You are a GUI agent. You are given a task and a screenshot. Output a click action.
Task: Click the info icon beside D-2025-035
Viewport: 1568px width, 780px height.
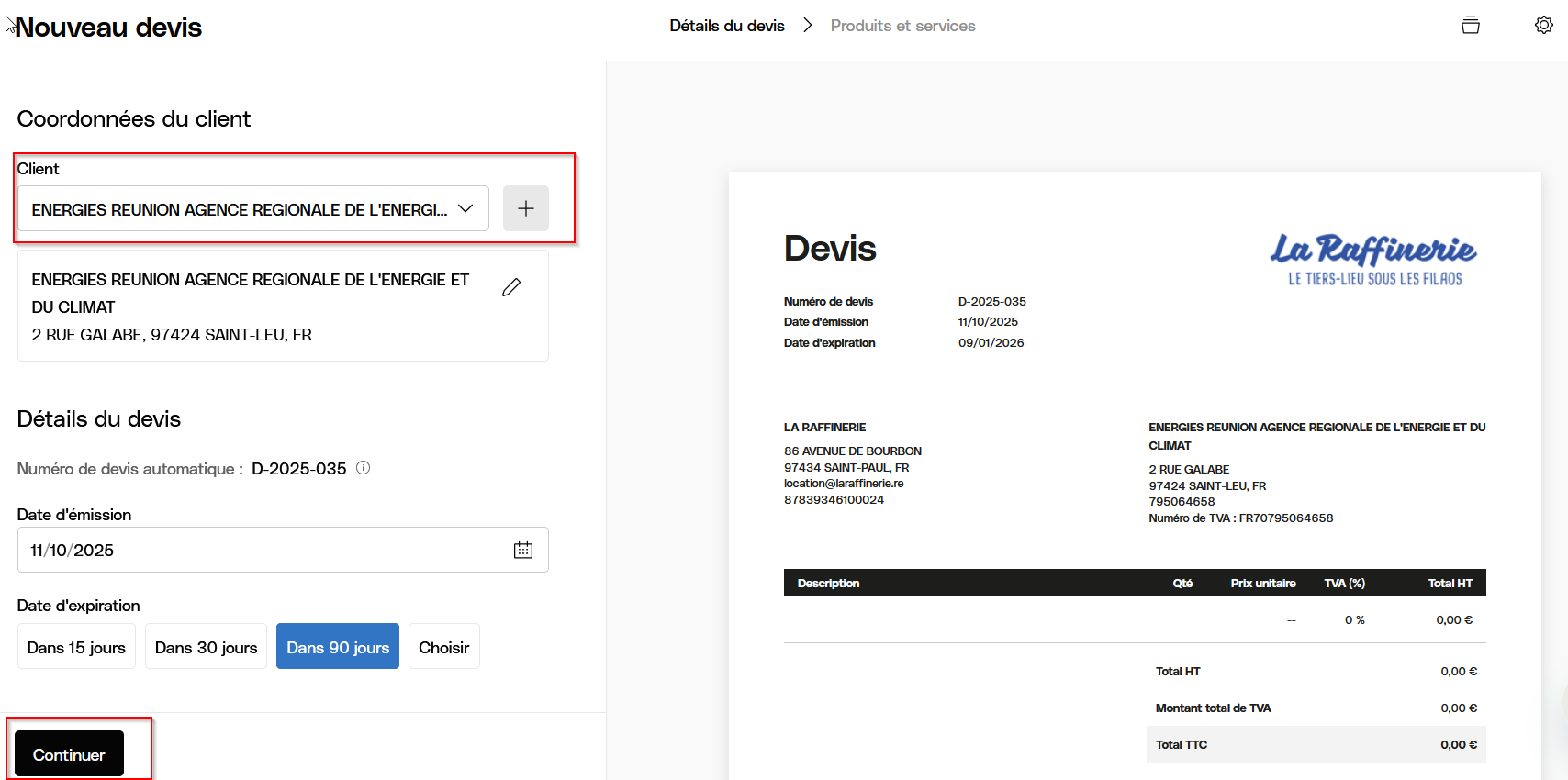click(364, 468)
